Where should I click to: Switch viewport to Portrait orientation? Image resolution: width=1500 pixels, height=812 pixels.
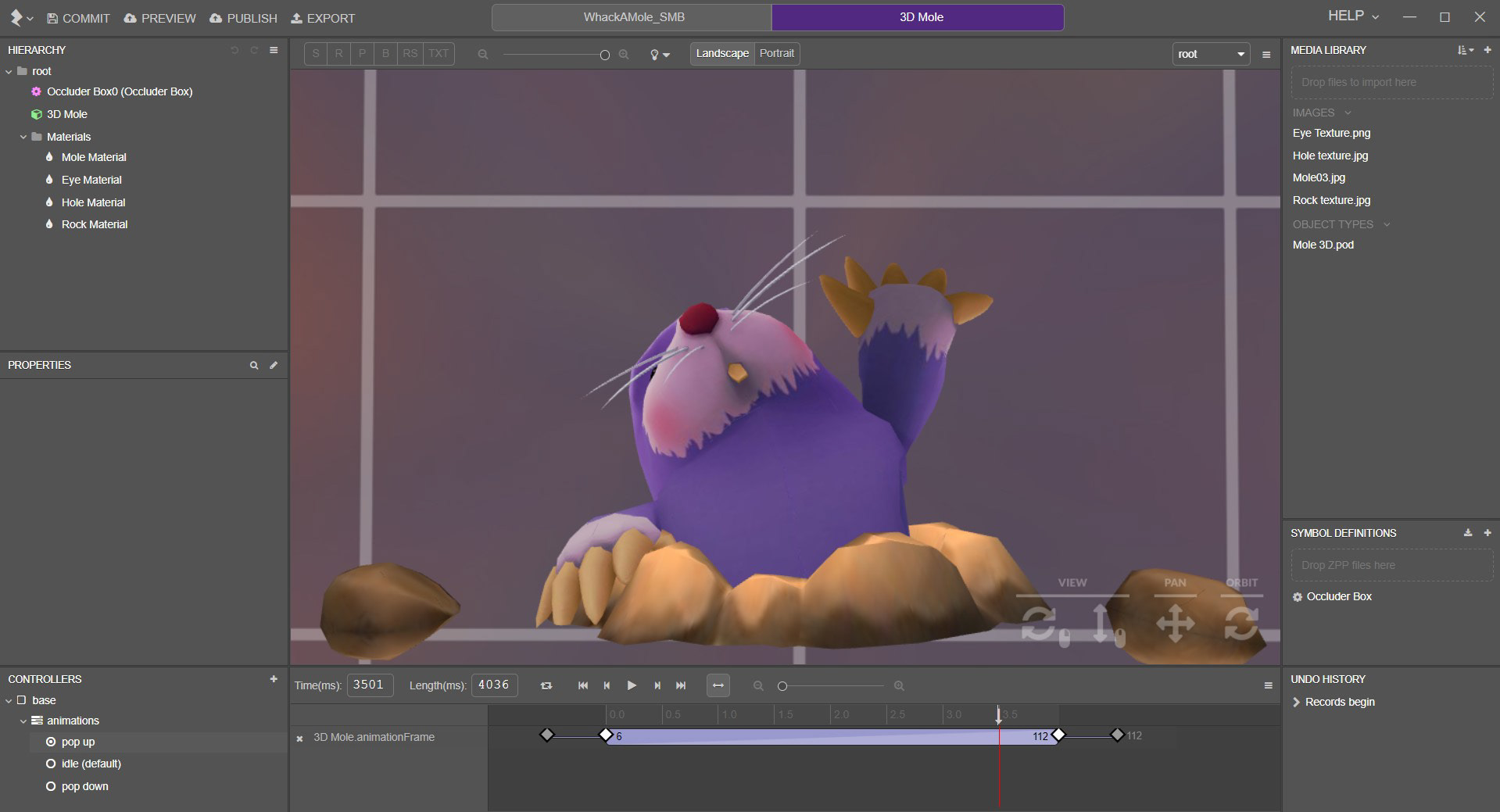coord(777,54)
